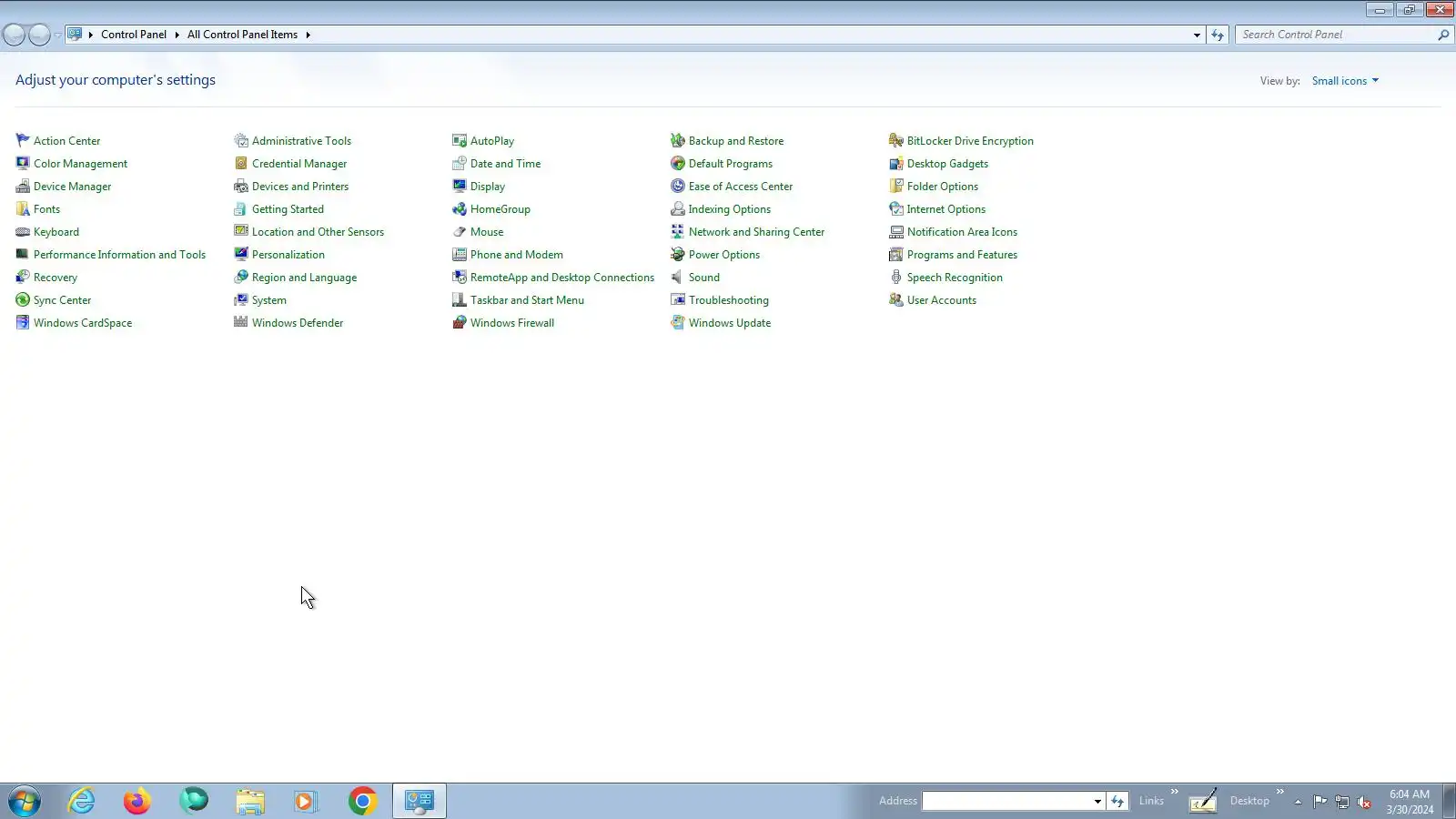Open Device Manager via its icon

click(23, 186)
